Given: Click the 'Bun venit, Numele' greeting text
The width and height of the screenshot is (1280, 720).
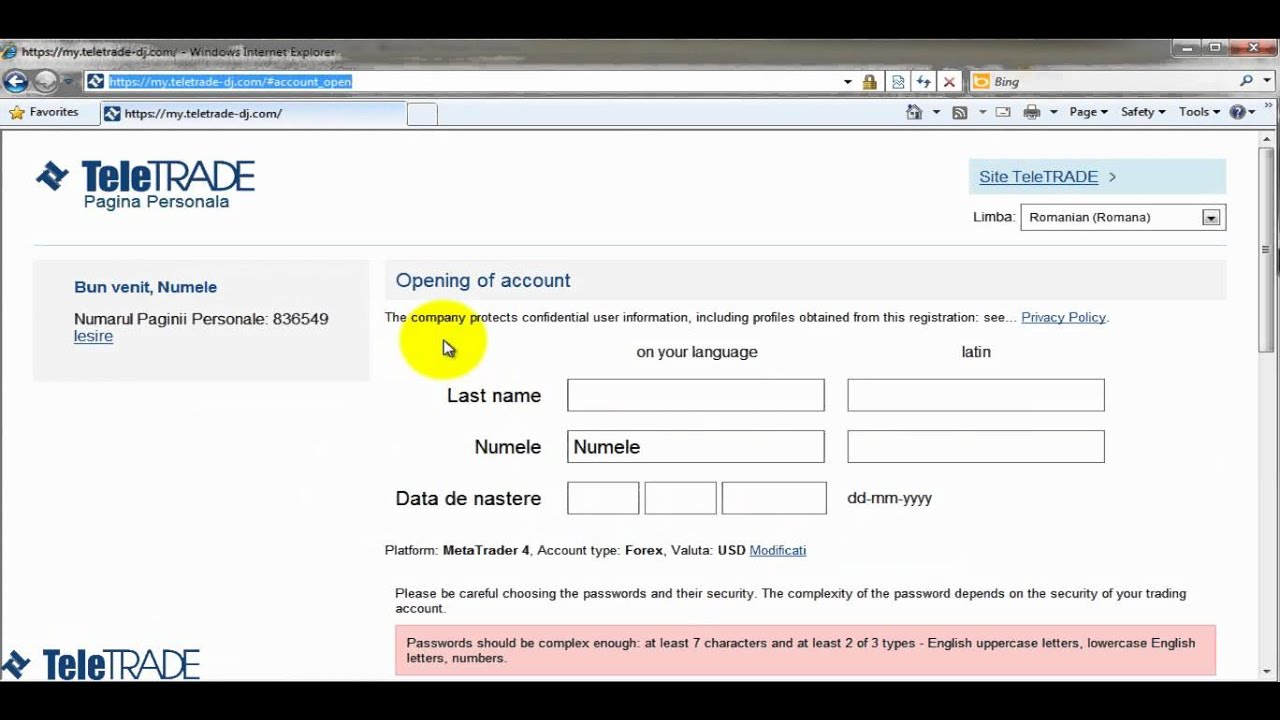Looking at the screenshot, I should click(145, 287).
